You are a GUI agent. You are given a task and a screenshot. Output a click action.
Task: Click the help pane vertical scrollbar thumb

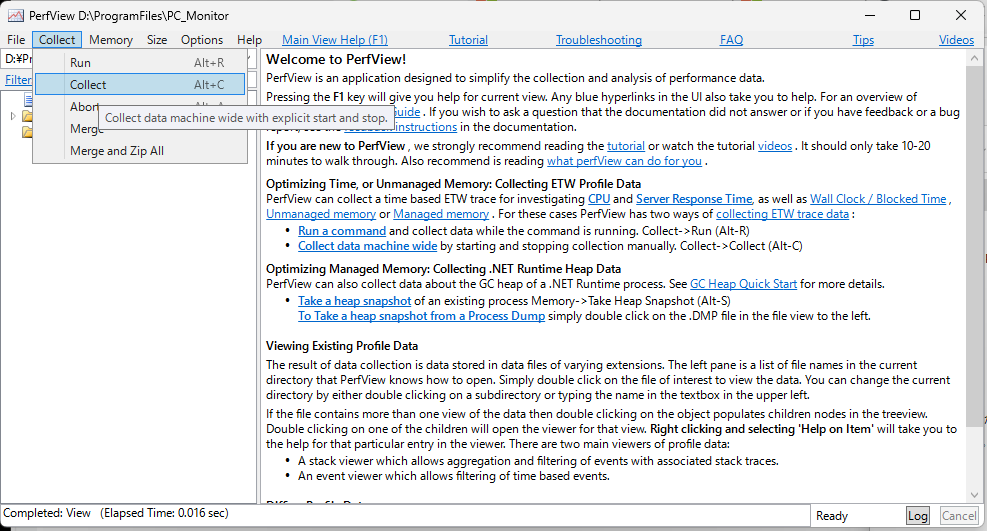pyautogui.click(x=974, y=247)
